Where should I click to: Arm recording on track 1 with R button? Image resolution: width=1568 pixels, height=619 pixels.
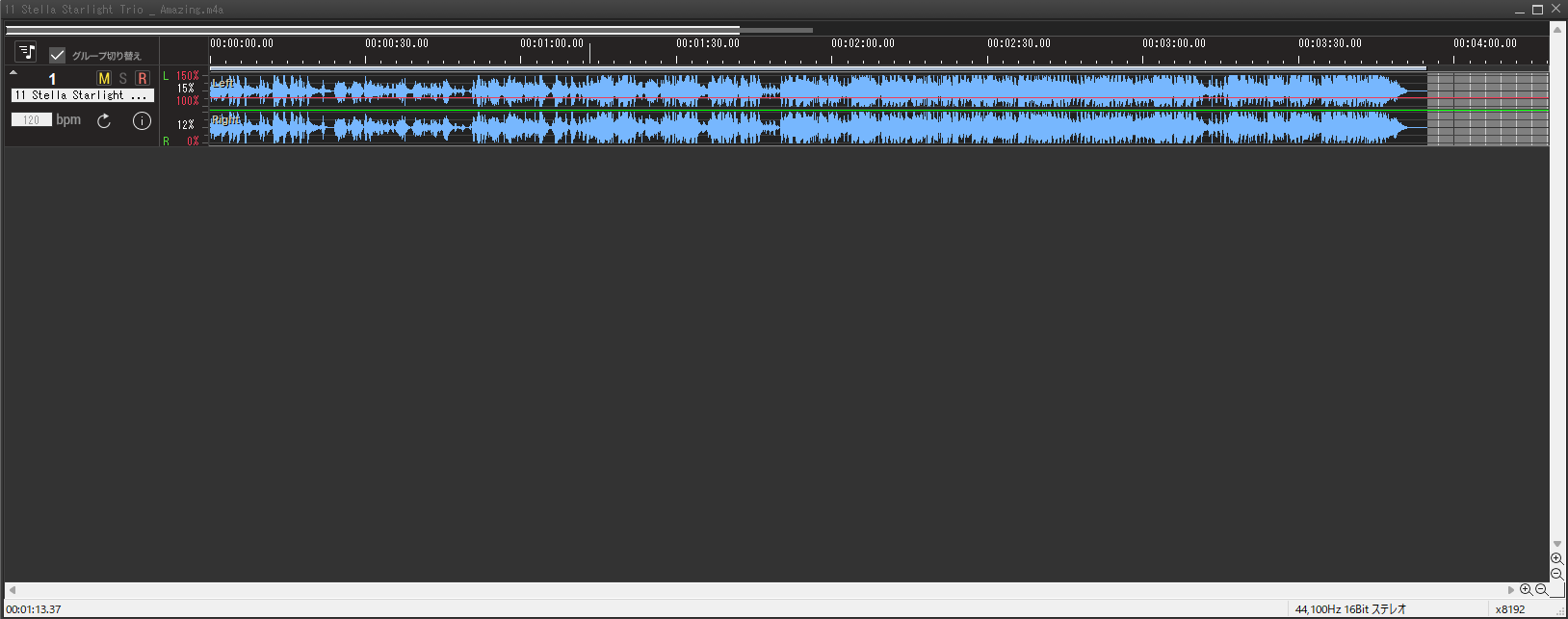(x=143, y=78)
